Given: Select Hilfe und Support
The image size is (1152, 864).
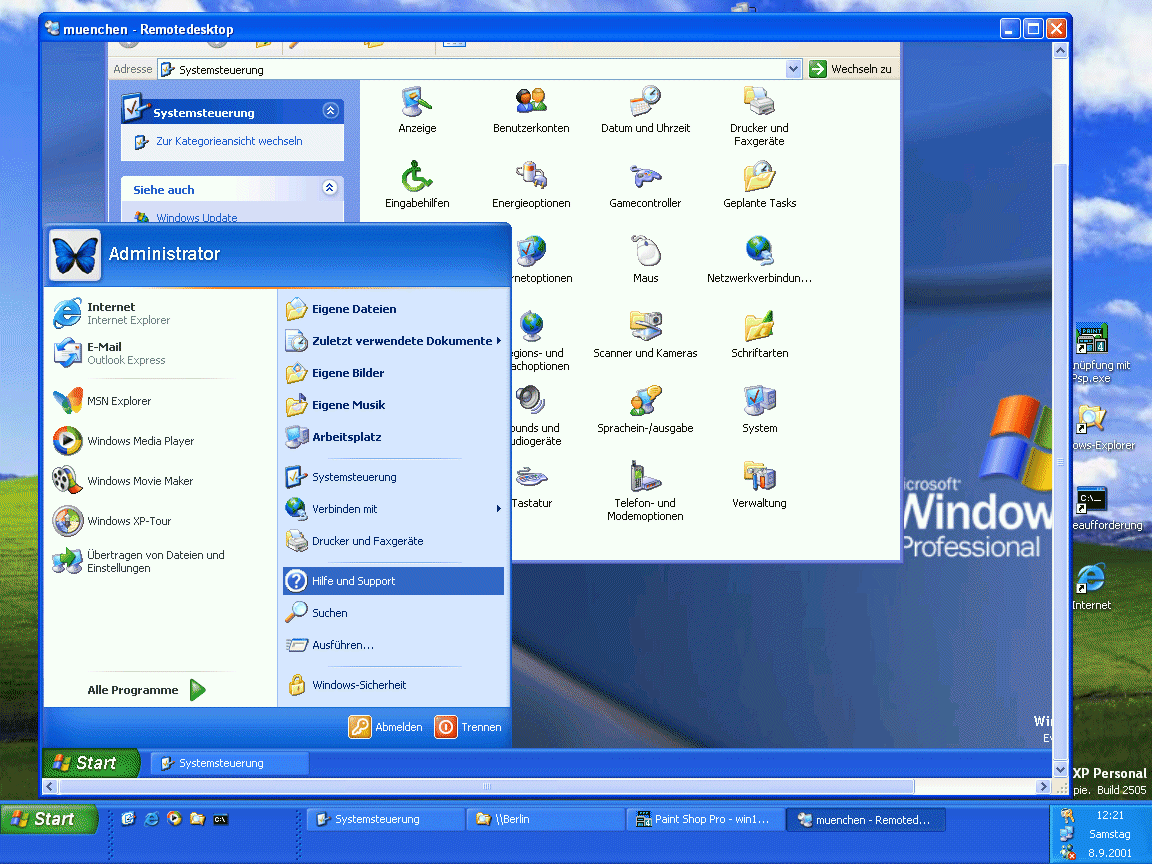Looking at the screenshot, I should click(x=393, y=581).
